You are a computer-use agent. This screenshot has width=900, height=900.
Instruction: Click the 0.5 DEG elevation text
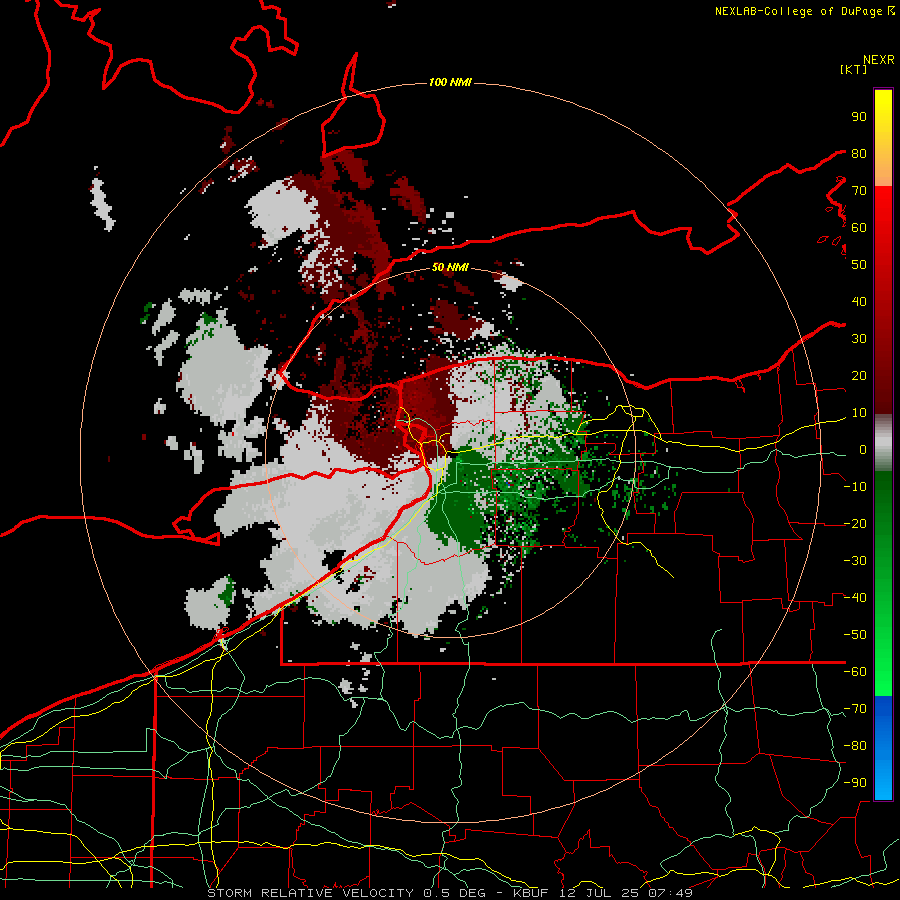[454, 893]
